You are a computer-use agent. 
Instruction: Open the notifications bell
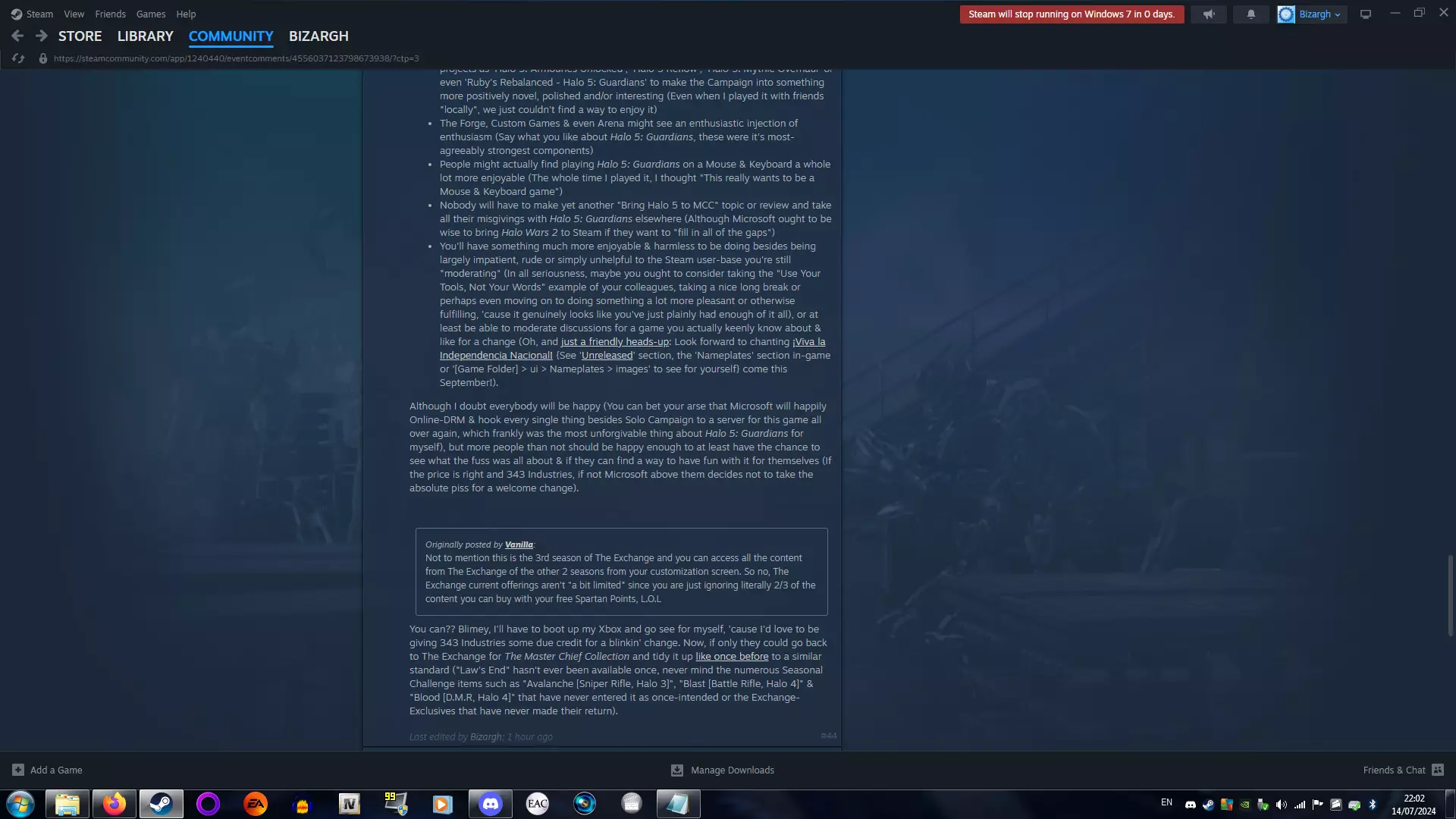pos(1251,14)
